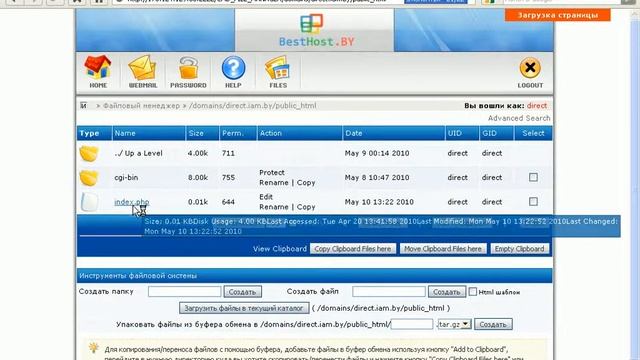640x360 pixels.
Task: Go Up a Level in the directory
Action: 138,153
